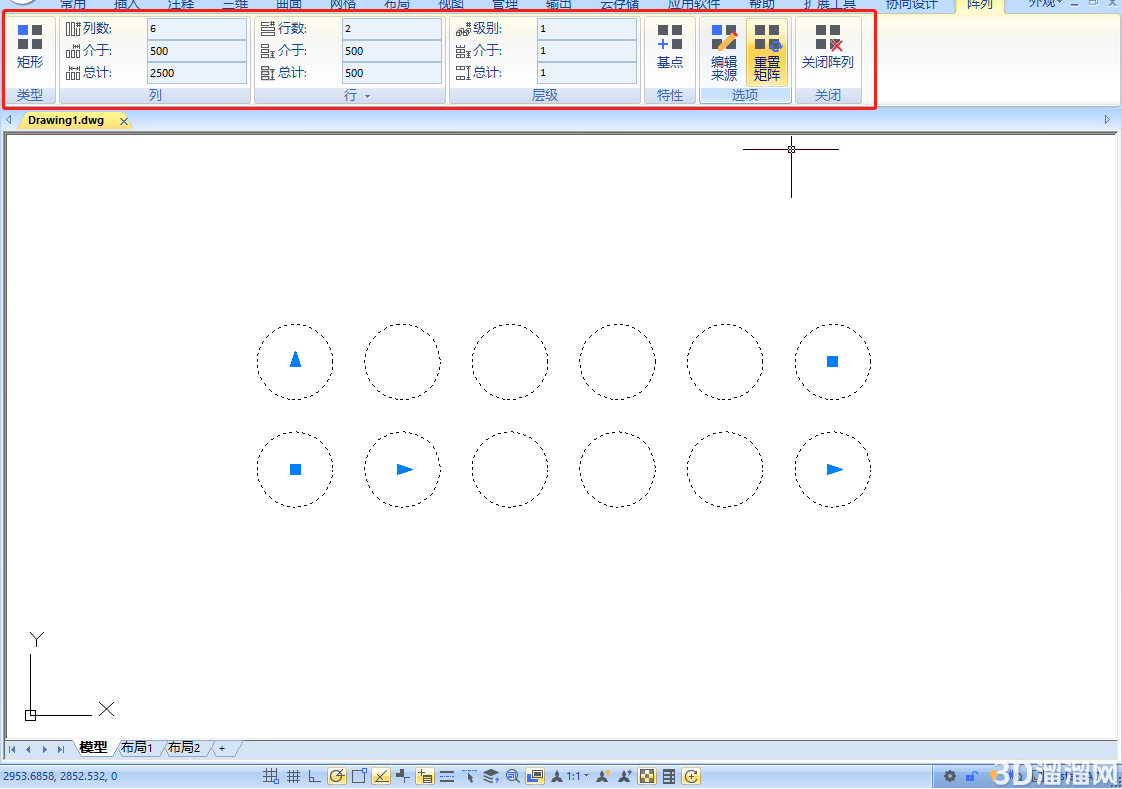Click the checkerboard transparency icon

(647, 776)
